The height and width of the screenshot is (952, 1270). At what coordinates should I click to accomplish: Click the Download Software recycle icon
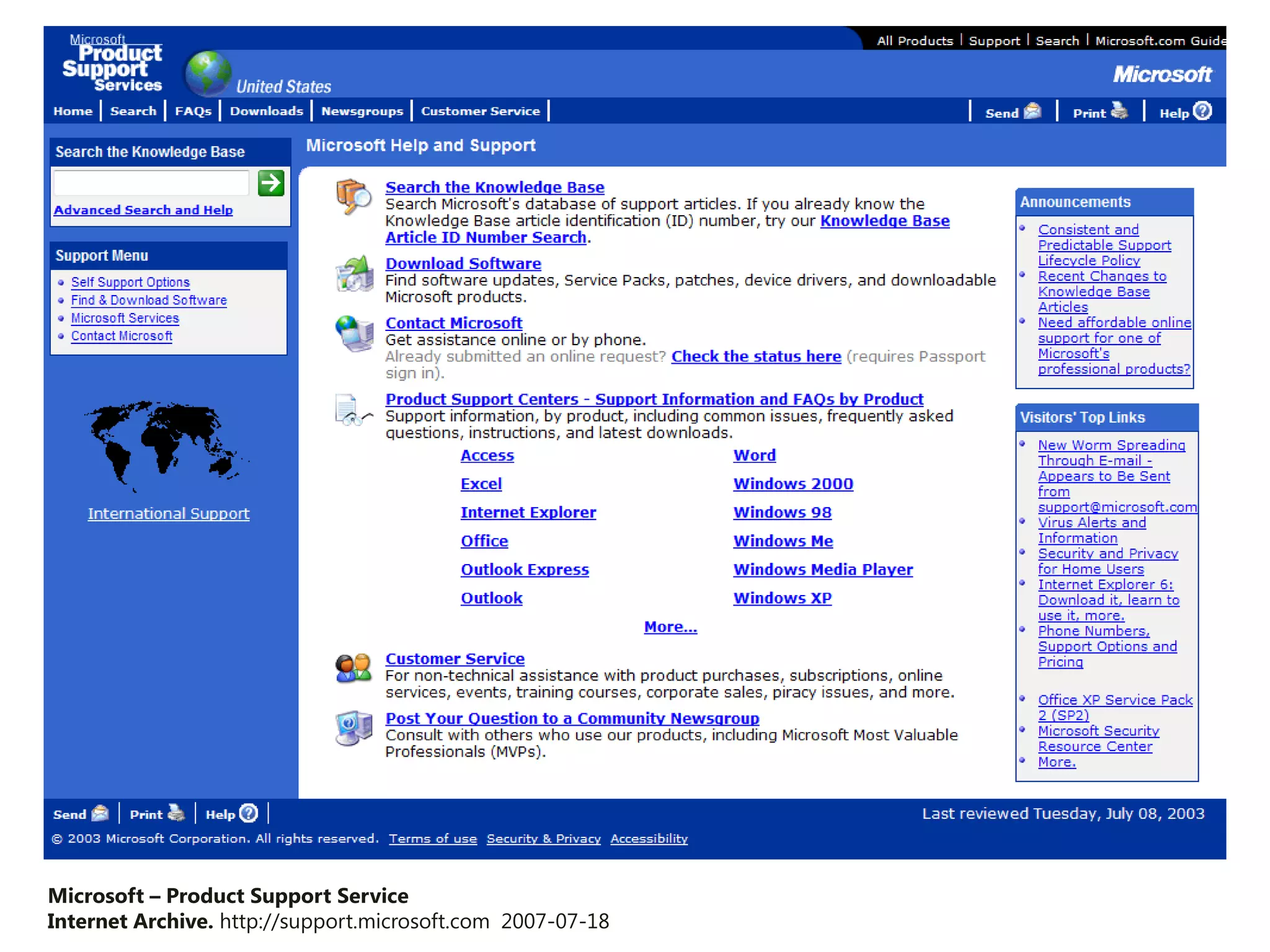pos(354,273)
